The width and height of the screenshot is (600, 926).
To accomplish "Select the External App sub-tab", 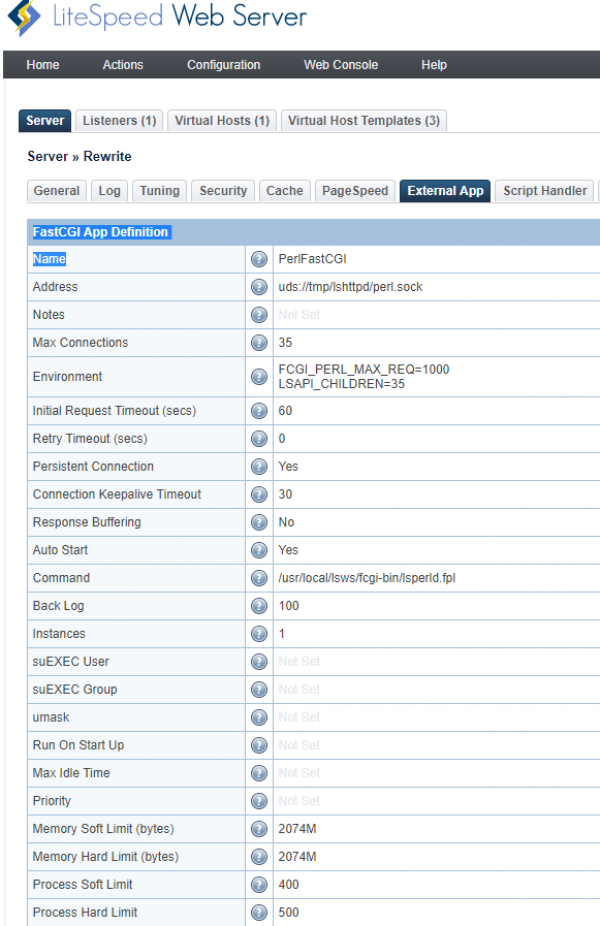I will coord(445,191).
